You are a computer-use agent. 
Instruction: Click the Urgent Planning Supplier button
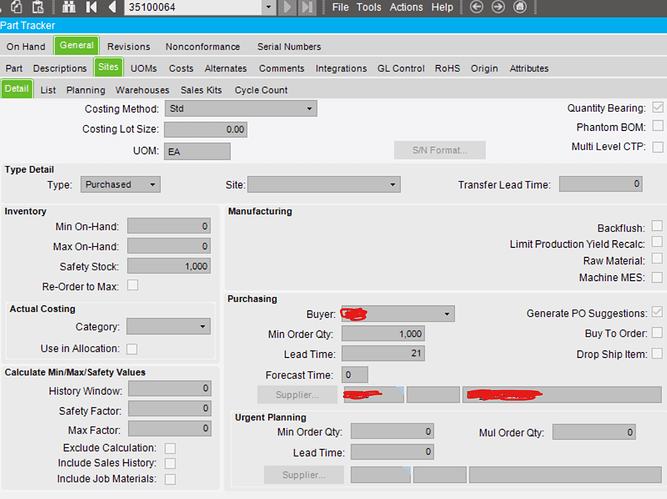pos(304,475)
